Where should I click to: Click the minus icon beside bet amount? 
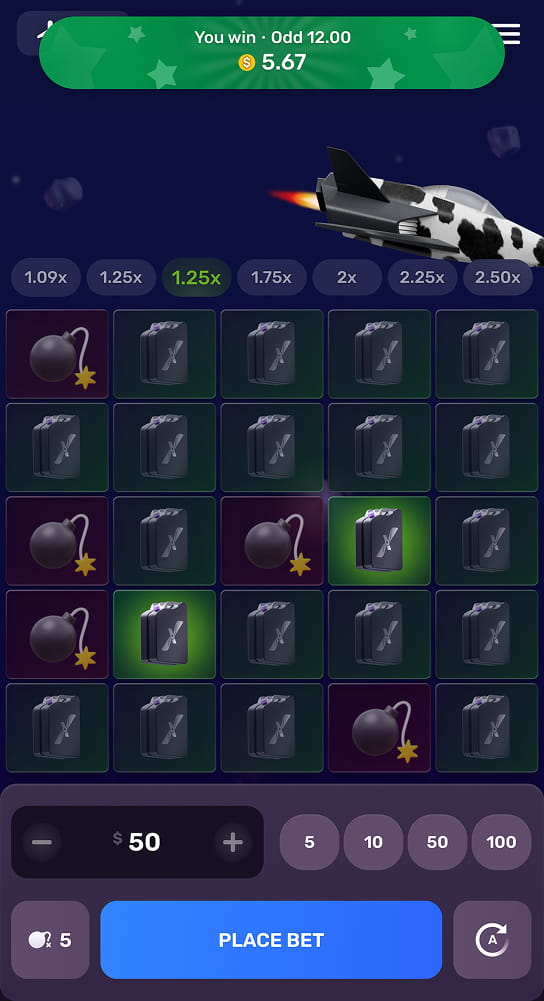(42, 842)
